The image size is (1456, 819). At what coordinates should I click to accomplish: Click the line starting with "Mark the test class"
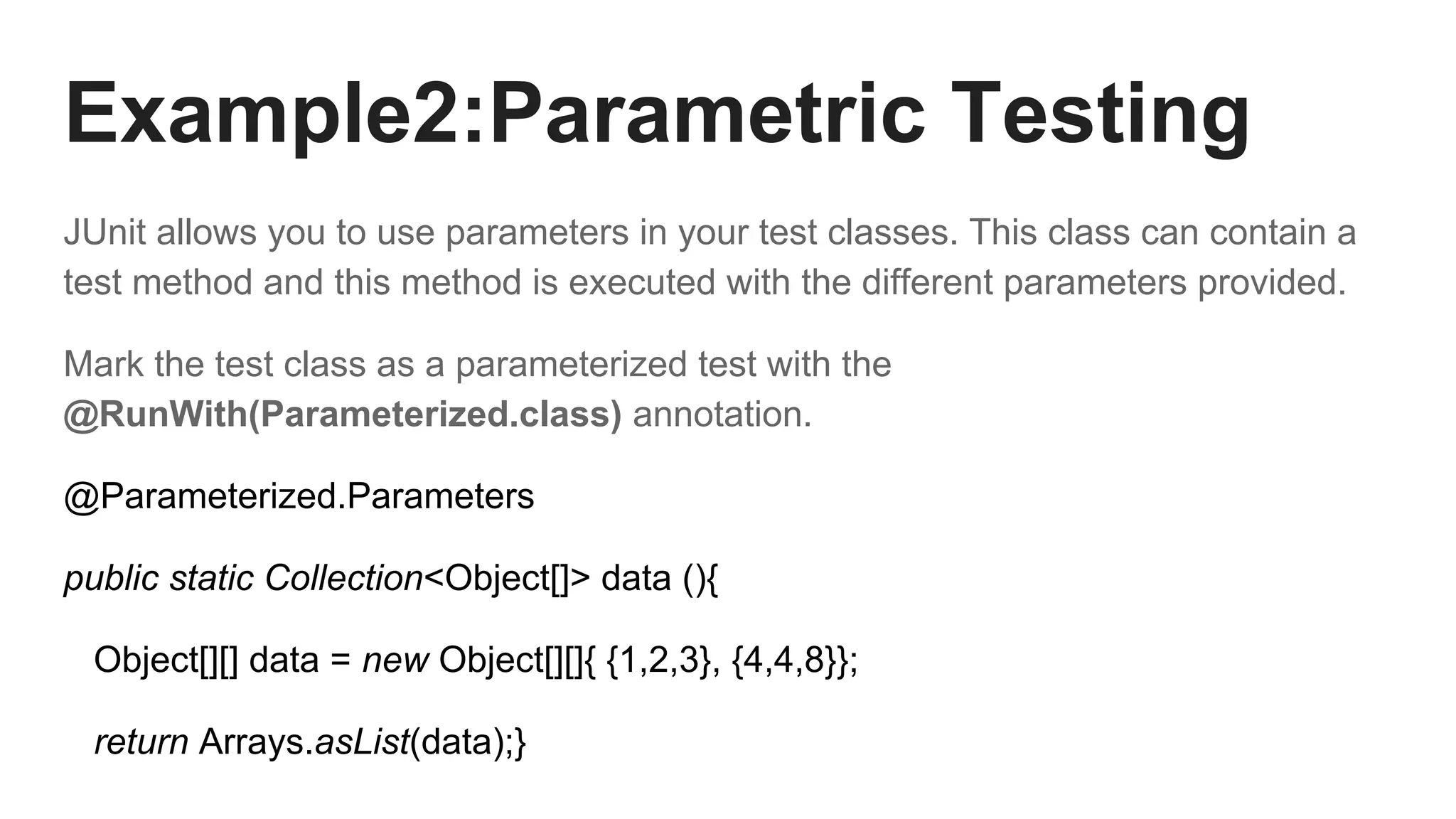pyautogui.click(x=476, y=365)
